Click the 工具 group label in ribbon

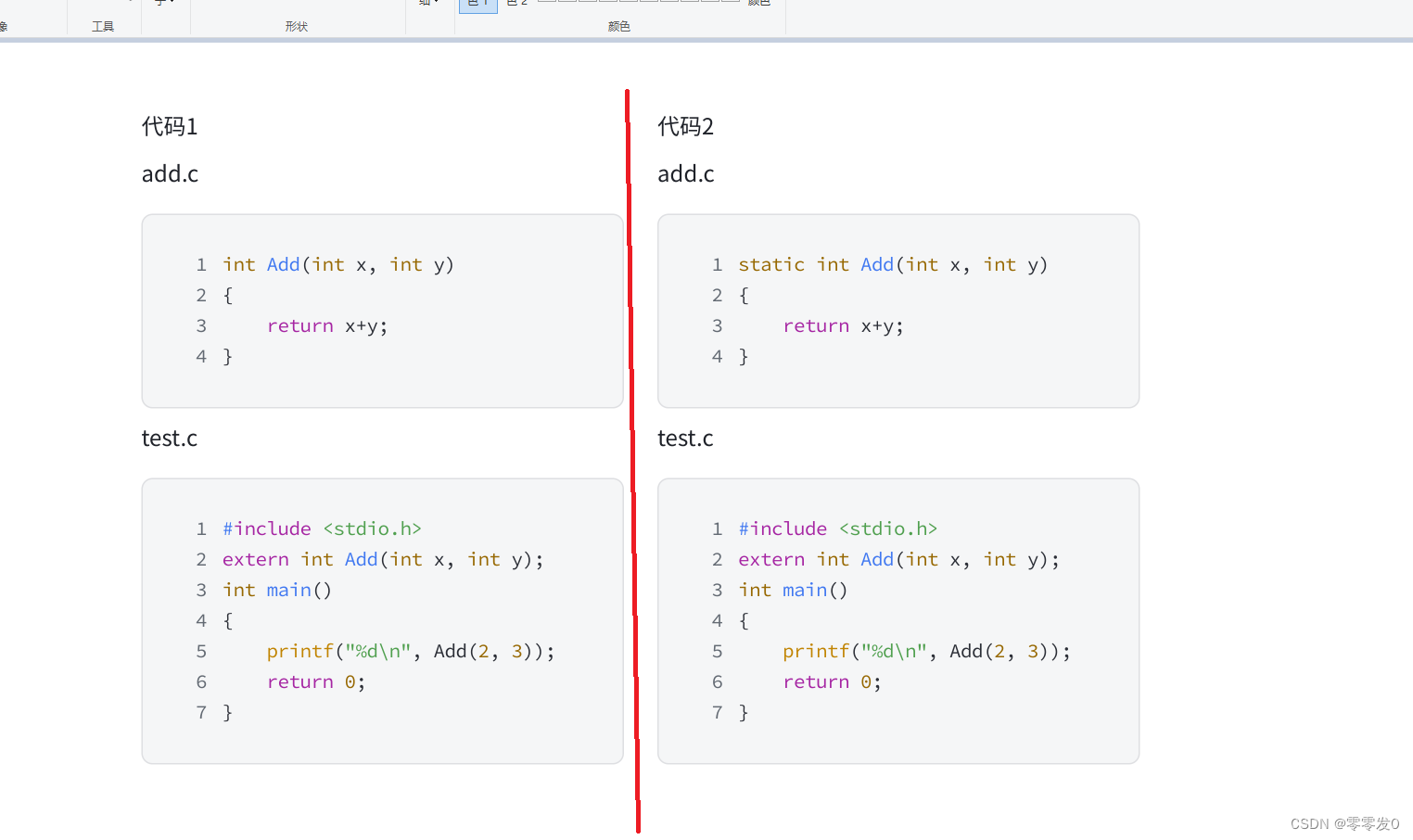(x=103, y=26)
